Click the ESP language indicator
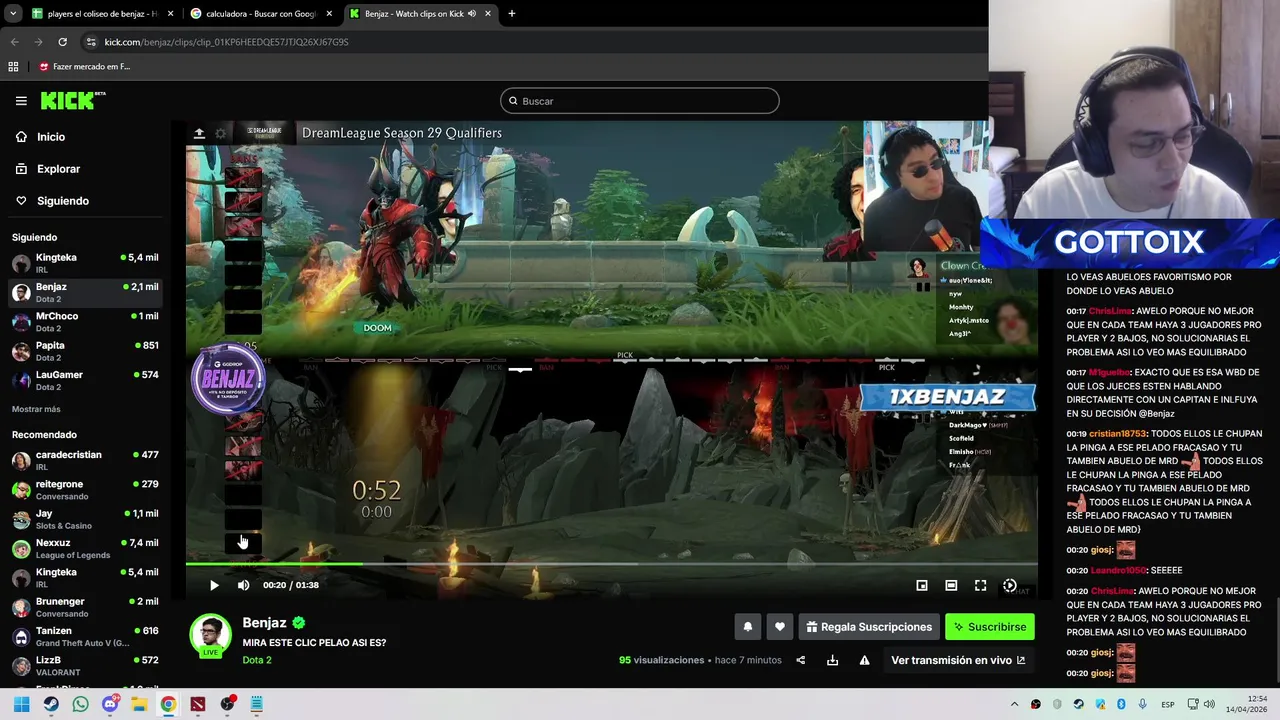Screen dimensions: 1280x720 point(1167,705)
